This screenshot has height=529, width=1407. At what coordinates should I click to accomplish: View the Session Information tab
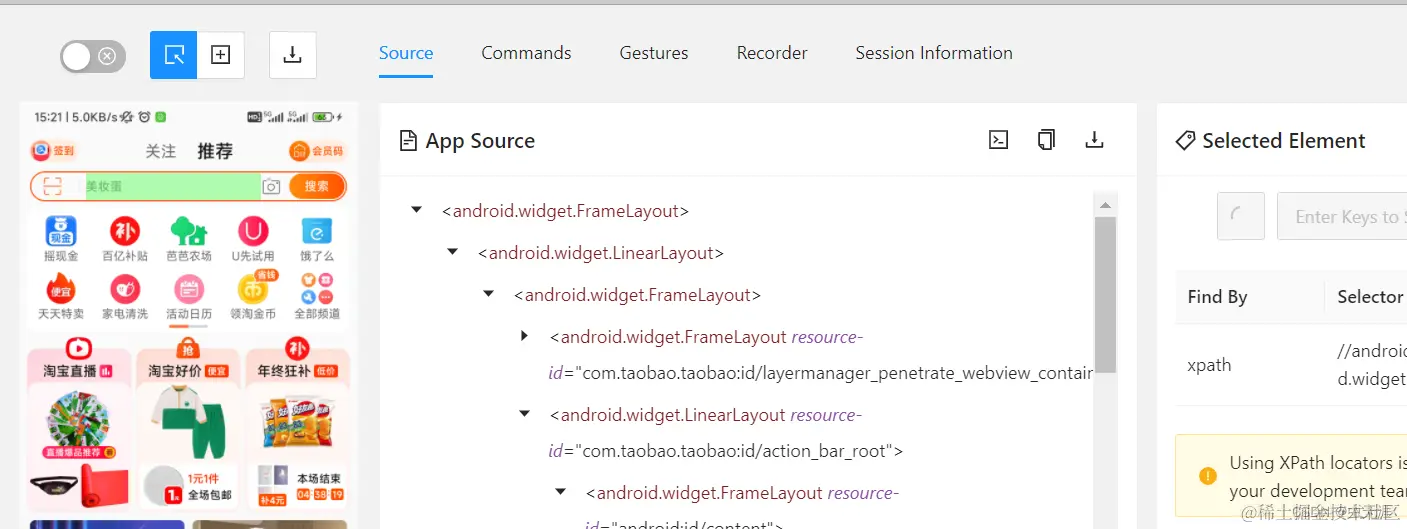[934, 53]
